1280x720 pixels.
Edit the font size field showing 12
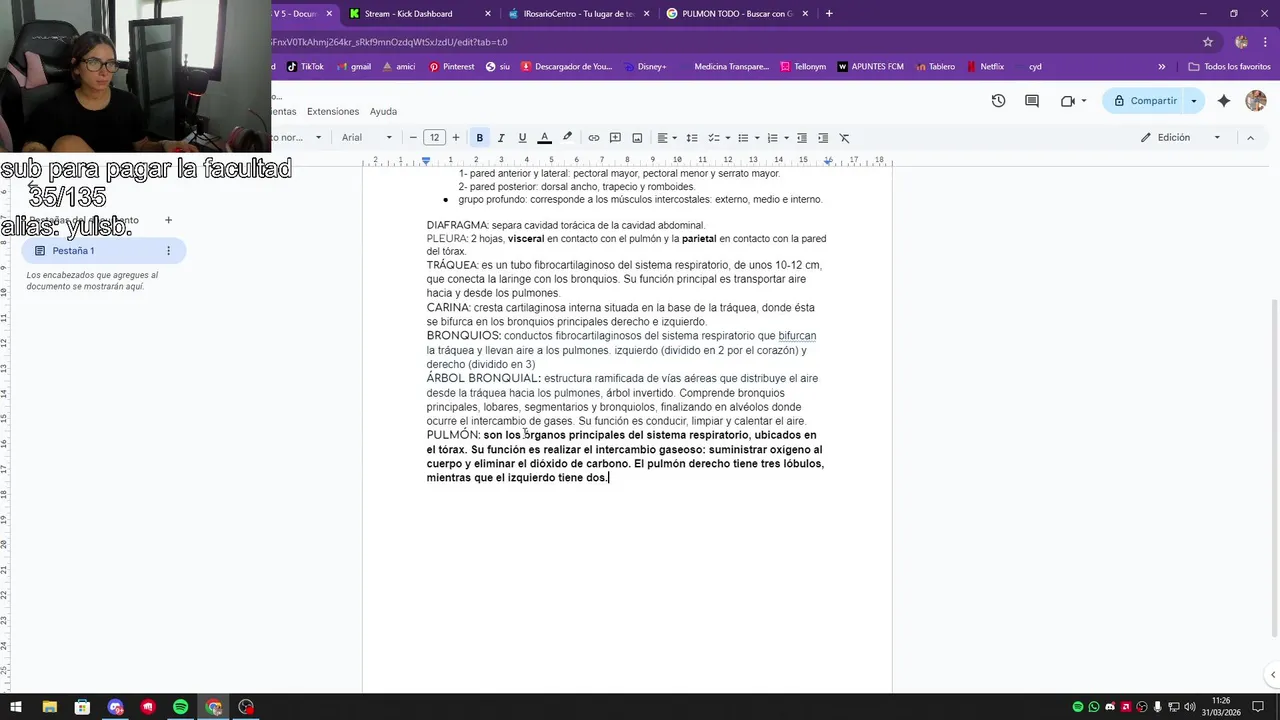click(434, 138)
